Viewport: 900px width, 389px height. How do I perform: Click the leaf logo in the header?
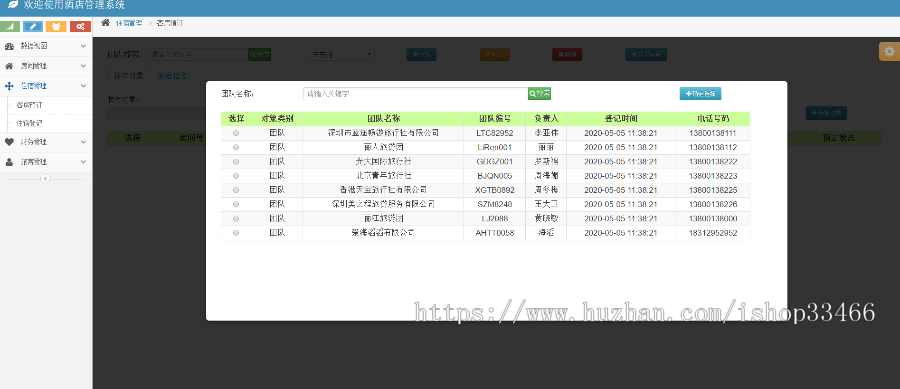pos(13,6)
